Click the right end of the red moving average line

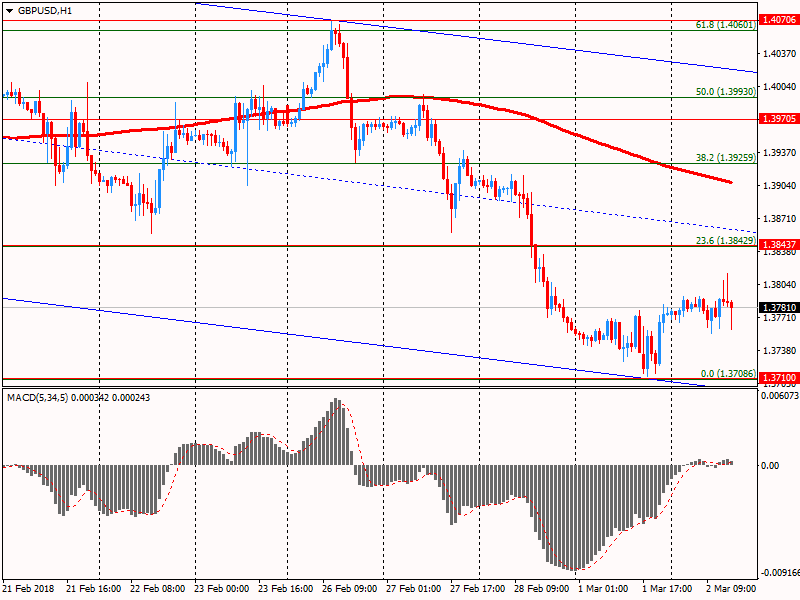[732, 182]
